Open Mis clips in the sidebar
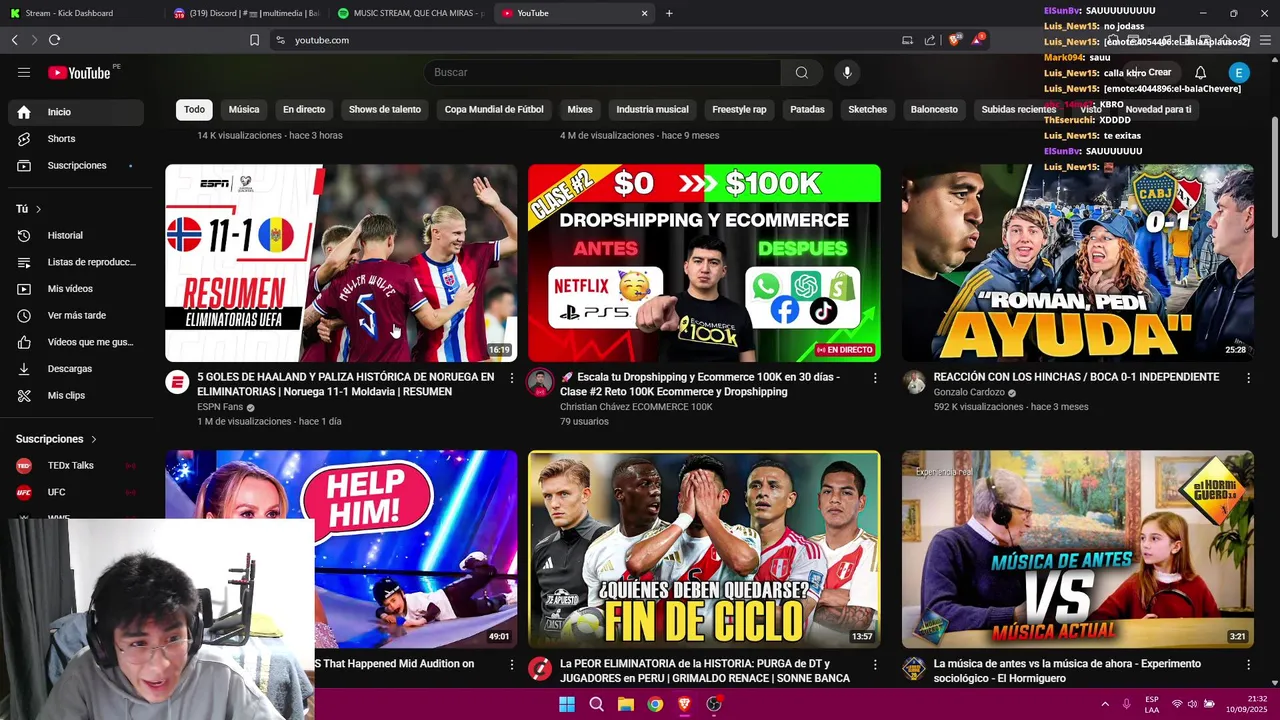This screenshot has width=1280, height=720. [x=76, y=395]
